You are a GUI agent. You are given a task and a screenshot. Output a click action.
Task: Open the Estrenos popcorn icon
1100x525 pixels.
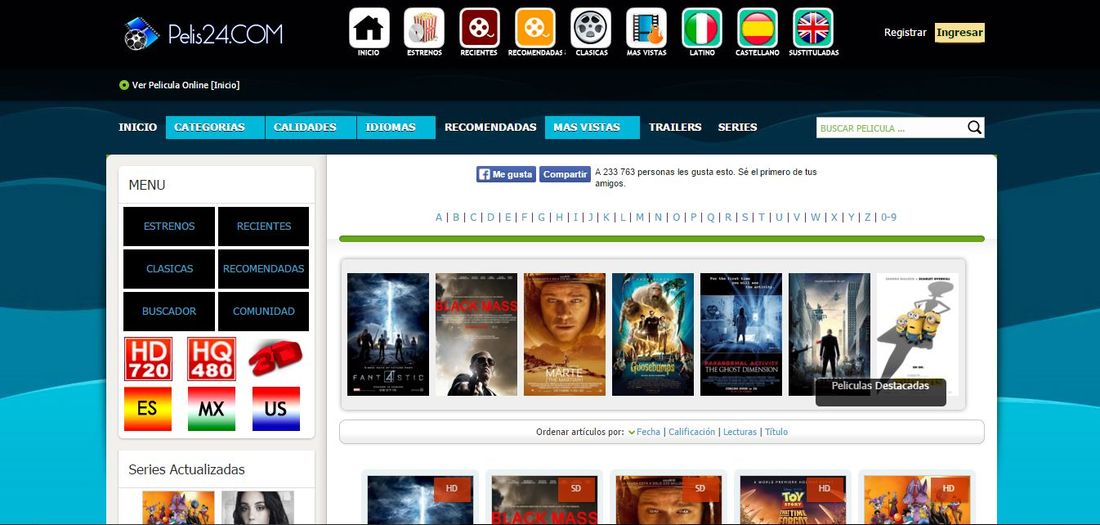pos(424,28)
